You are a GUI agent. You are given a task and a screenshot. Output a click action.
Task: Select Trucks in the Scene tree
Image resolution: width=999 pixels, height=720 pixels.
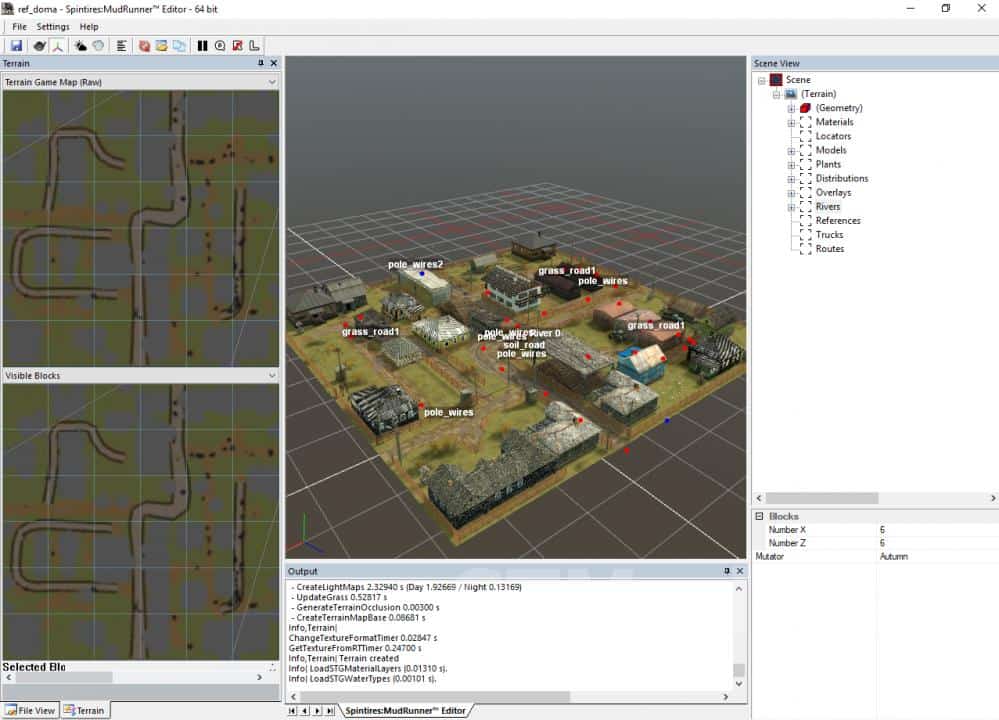[x=829, y=235]
